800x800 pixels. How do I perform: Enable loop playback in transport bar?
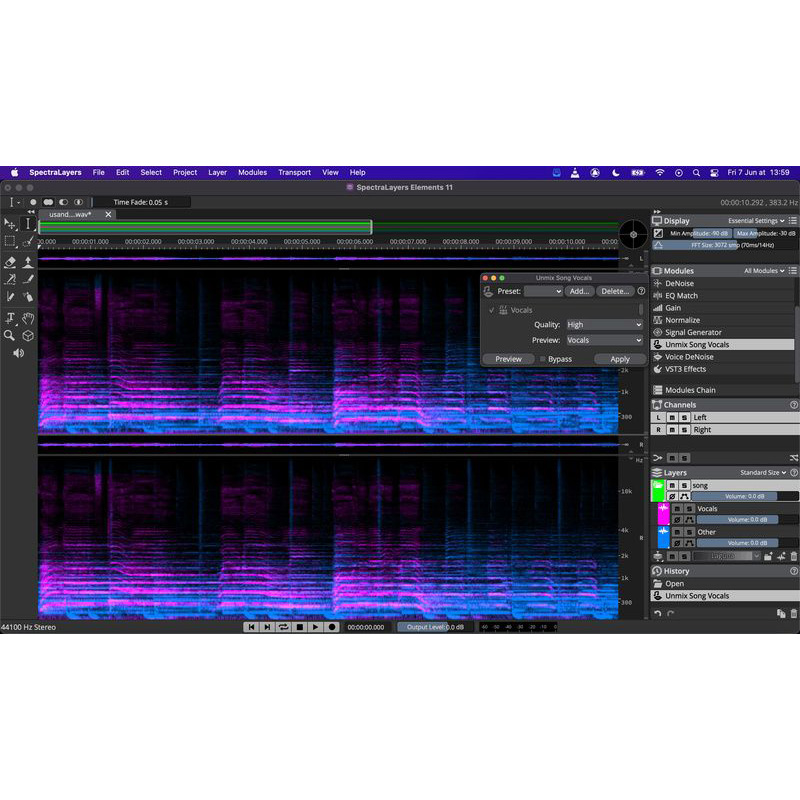tap(283, 627)
